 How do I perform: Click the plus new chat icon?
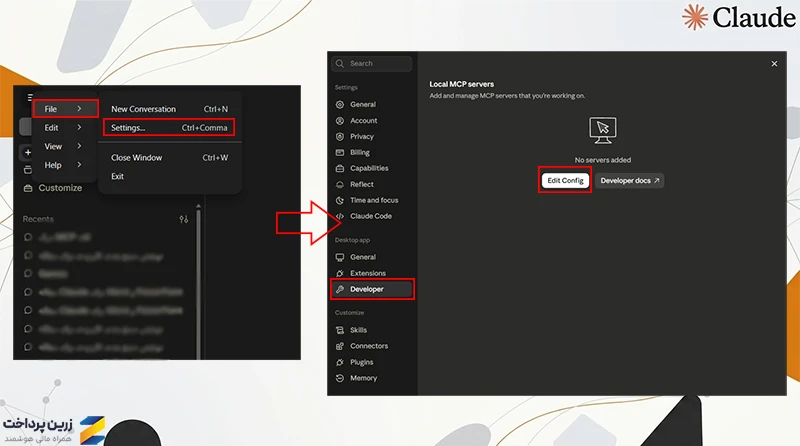[28, 152]
